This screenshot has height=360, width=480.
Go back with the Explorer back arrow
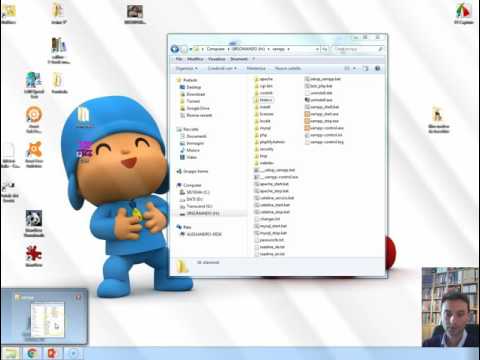point(175,49)
